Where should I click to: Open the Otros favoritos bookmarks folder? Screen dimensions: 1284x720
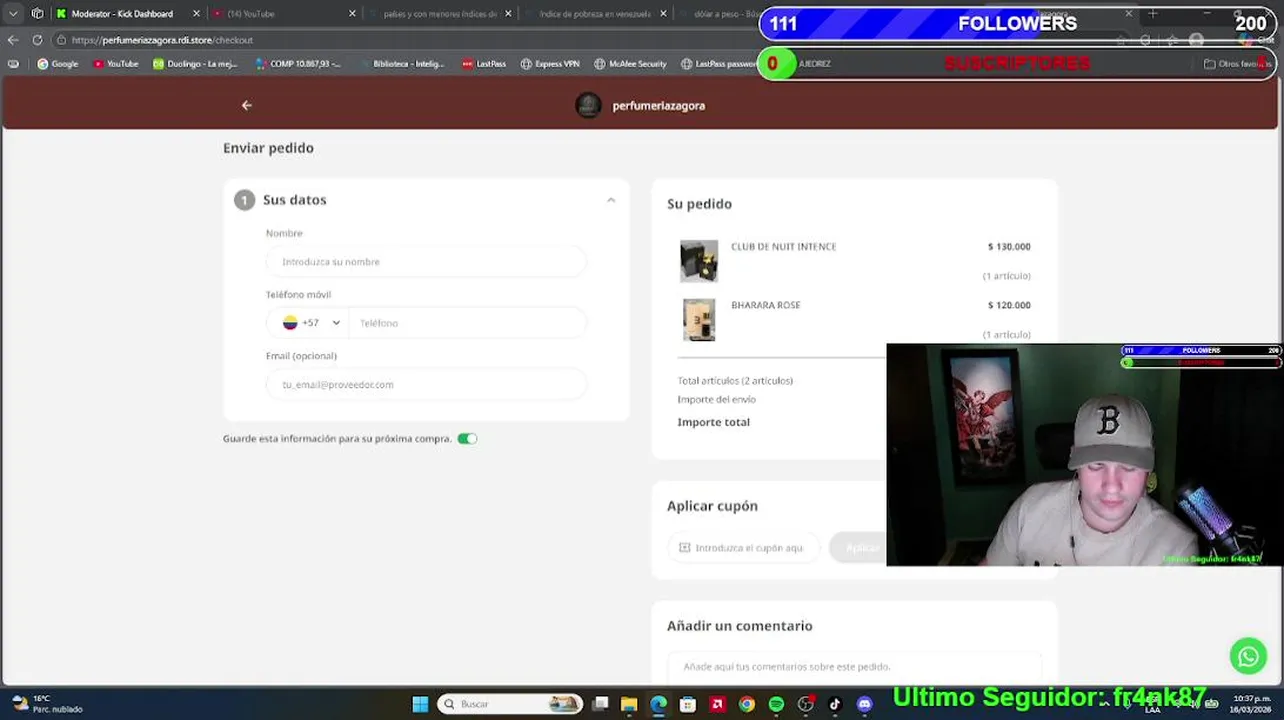tap(1237, 64)
